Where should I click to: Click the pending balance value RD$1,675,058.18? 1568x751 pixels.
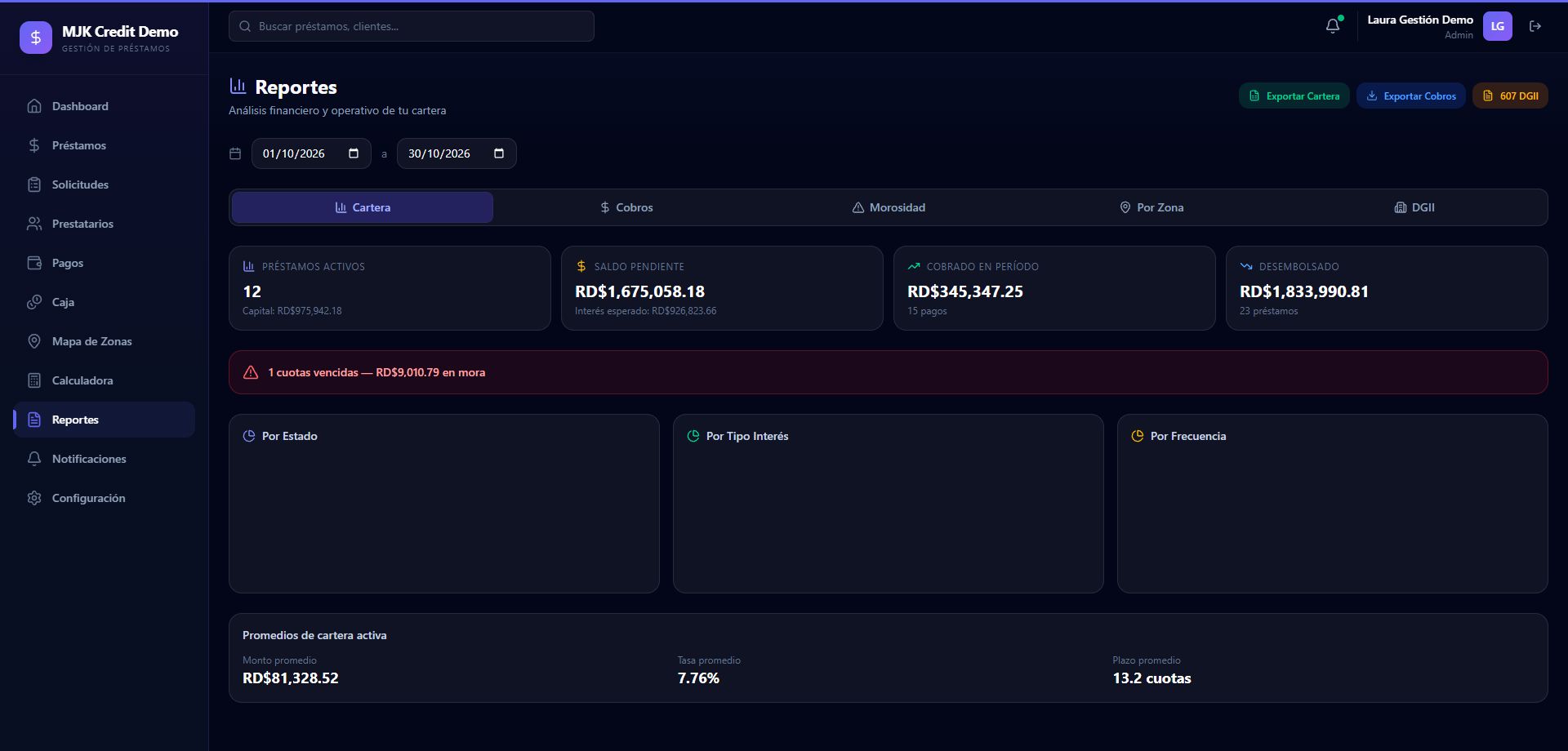click(639, 291)
